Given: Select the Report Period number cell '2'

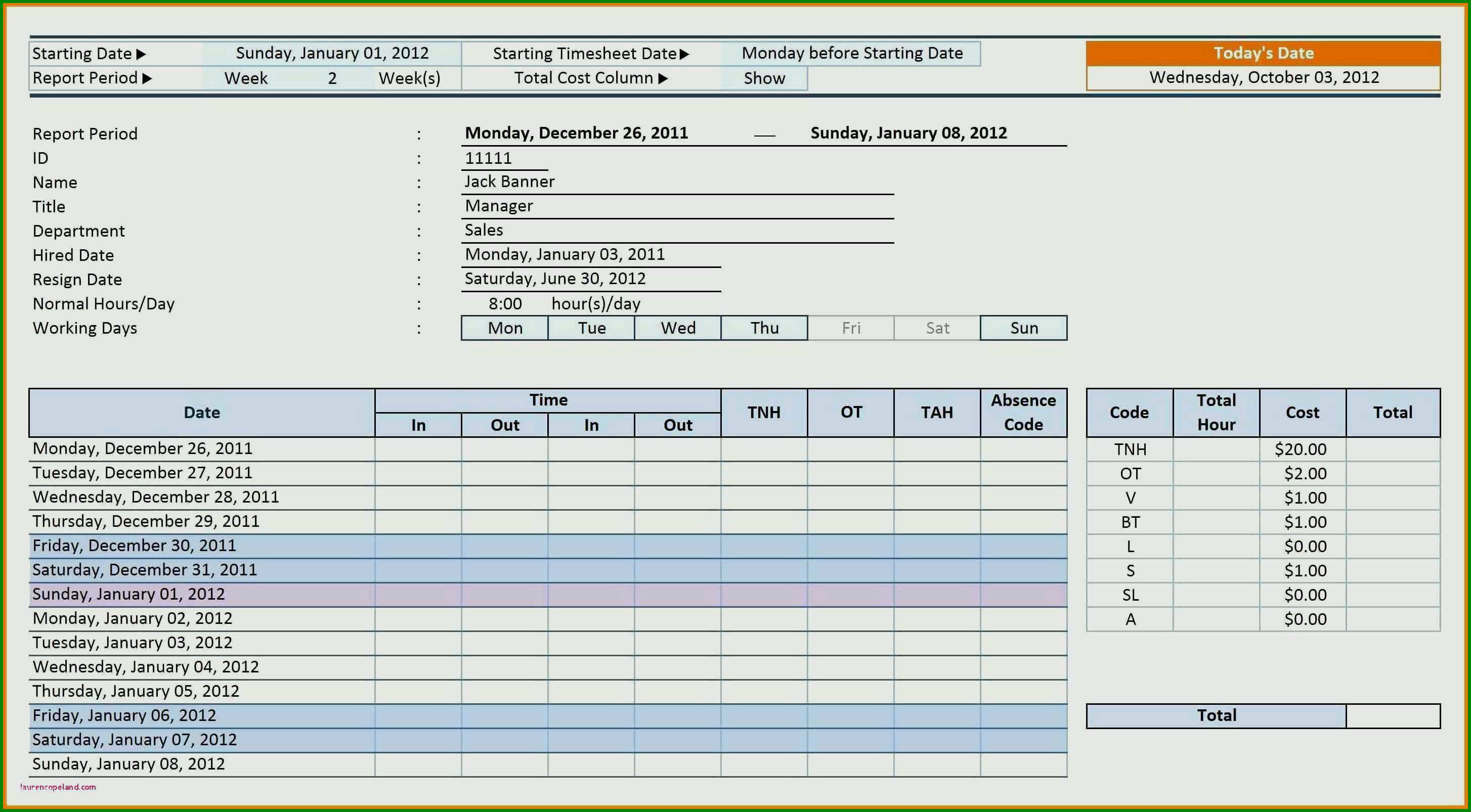Looking at the screenshot, I should [332, 78].
